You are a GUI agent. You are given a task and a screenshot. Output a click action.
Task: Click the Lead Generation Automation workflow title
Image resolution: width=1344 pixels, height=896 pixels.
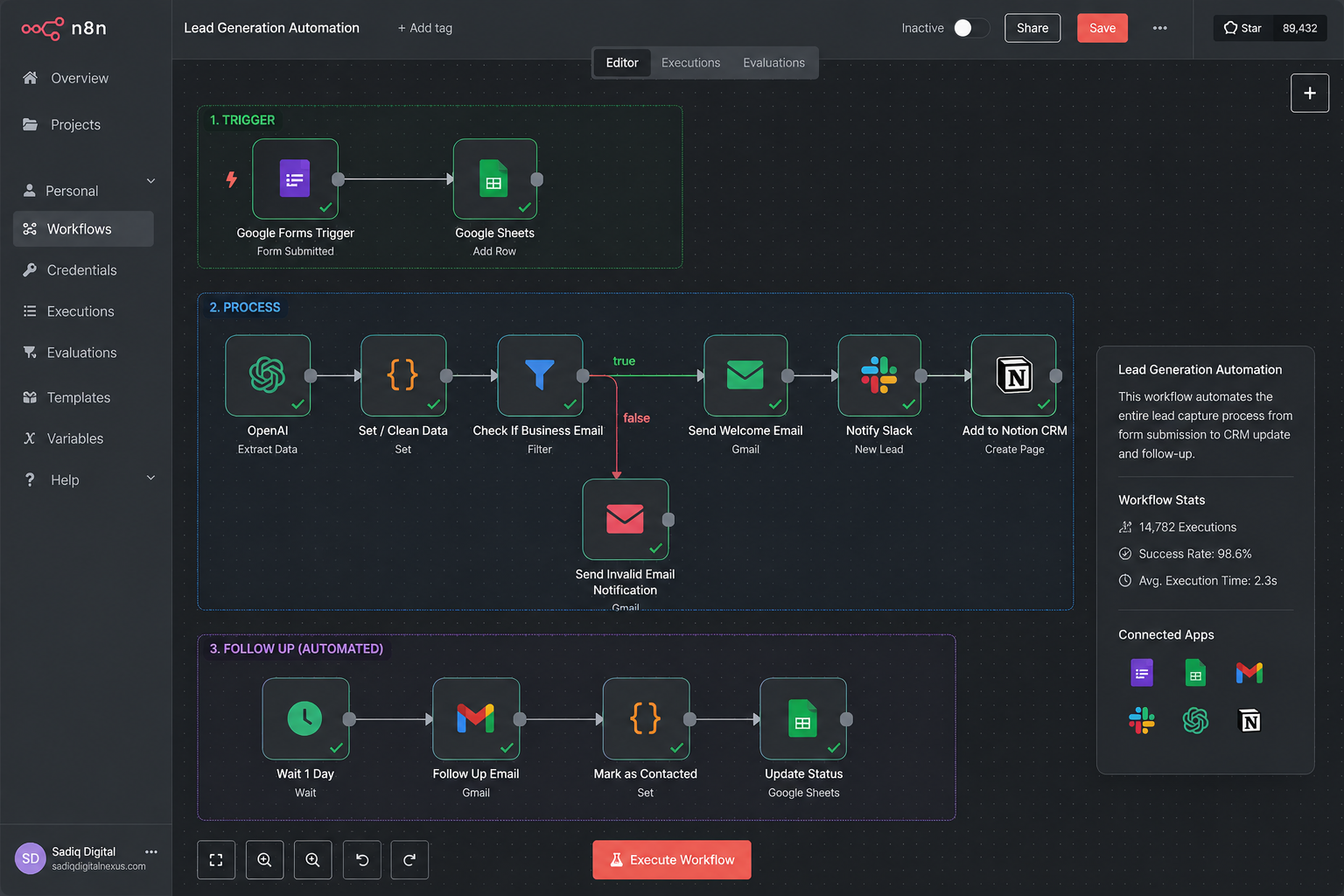pos(271,28)
